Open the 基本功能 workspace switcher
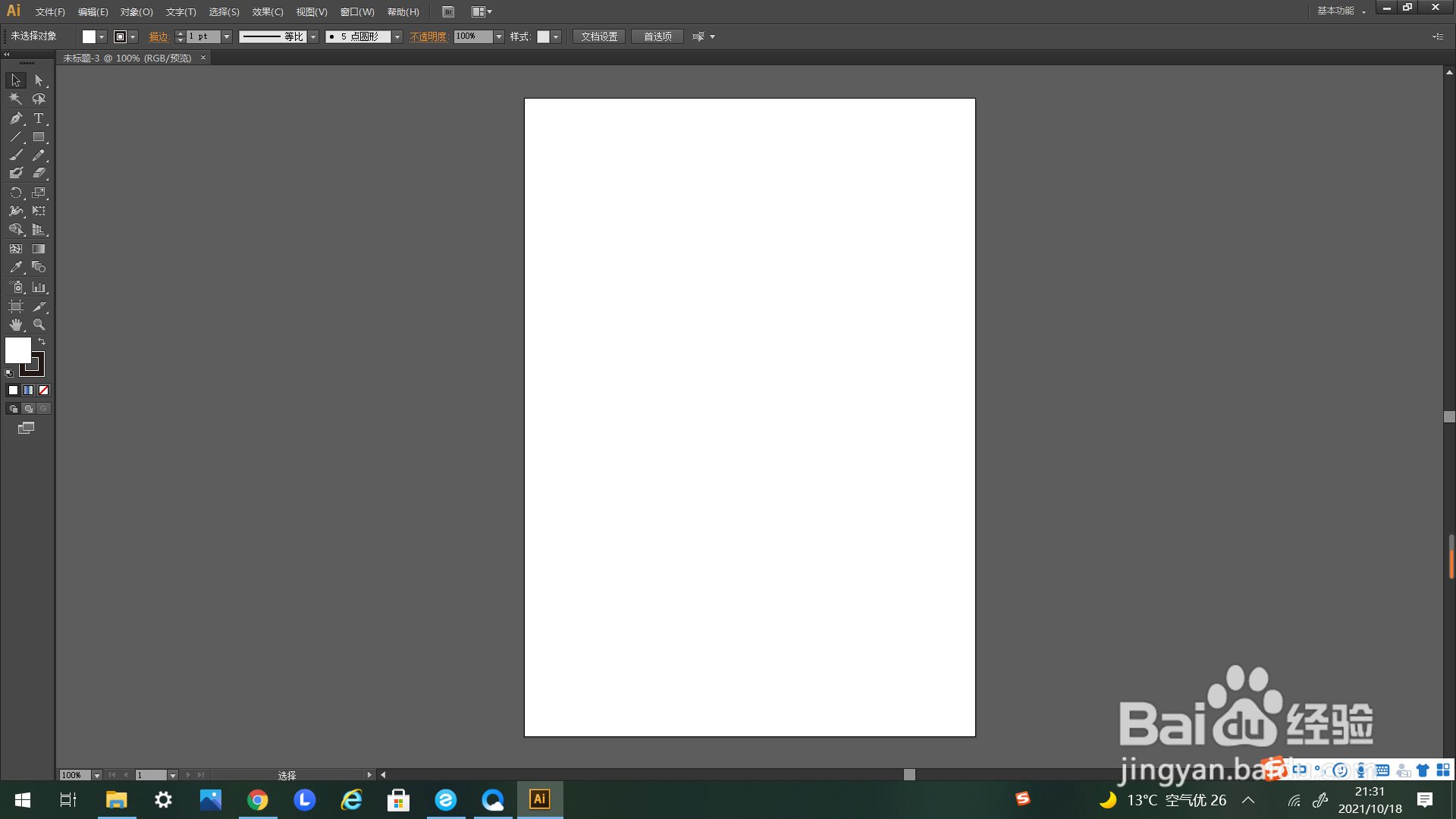This screenshot has height=819, width=1456. [x=1341, y=11]
